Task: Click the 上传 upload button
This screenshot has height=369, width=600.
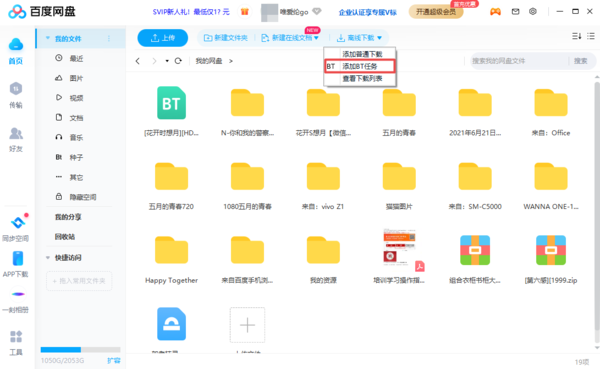Action: click(163, 38)
